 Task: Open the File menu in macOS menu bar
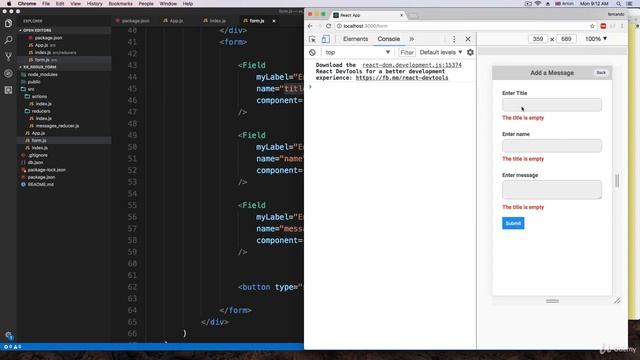click(x=46, y=4)
